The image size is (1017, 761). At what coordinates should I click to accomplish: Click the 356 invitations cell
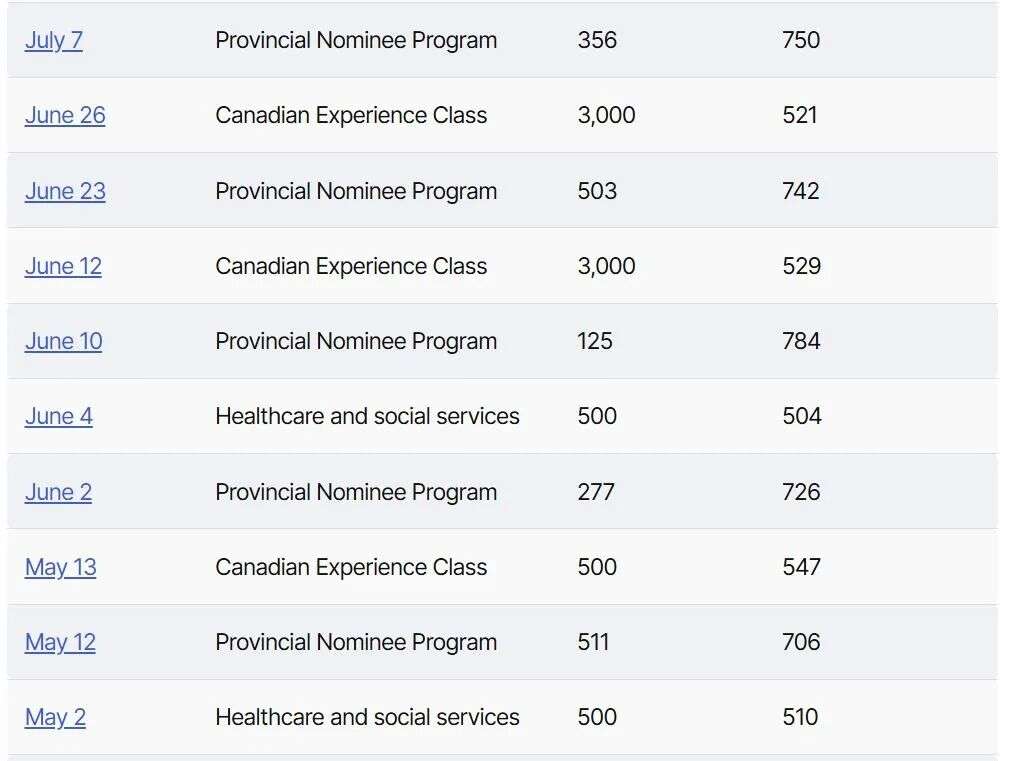point(597,41)
